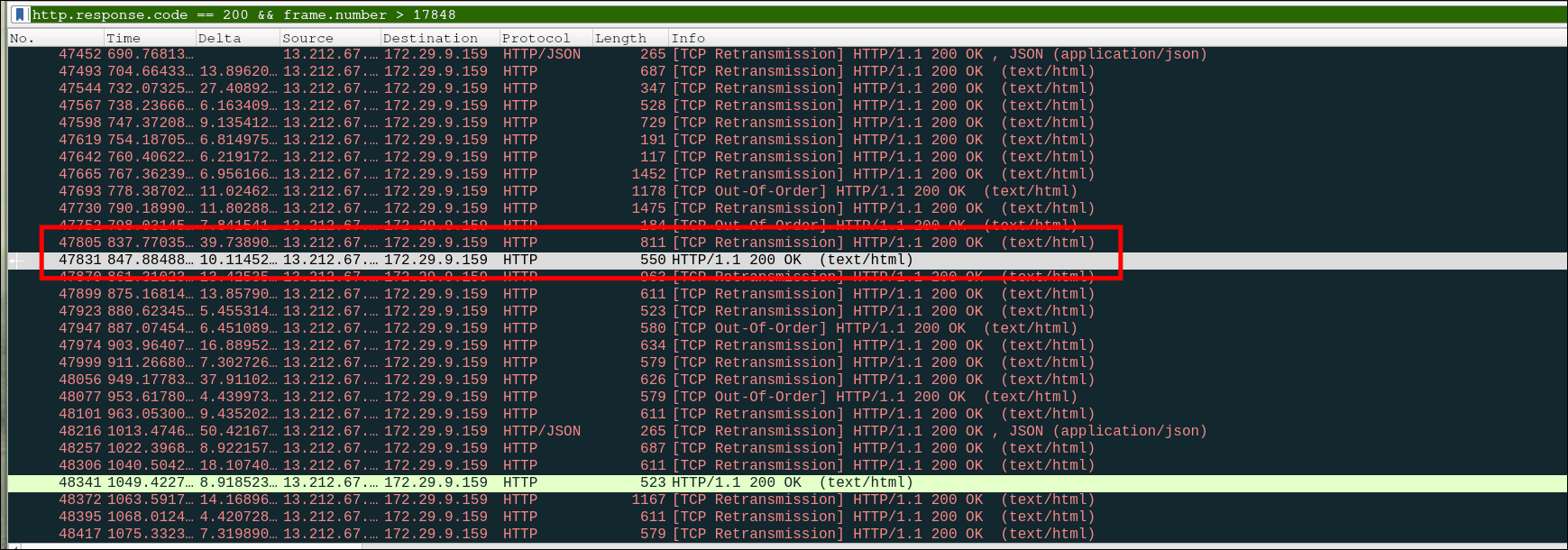Select frame 47598 in the list
Viewport: 1568px width, 550px height.
[x=787, y=123]
